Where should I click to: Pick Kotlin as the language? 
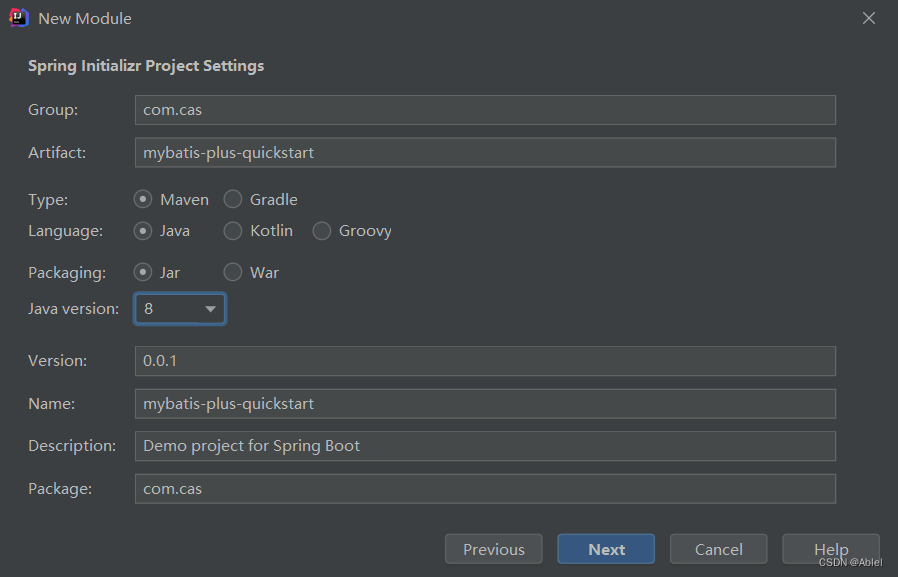233,231
